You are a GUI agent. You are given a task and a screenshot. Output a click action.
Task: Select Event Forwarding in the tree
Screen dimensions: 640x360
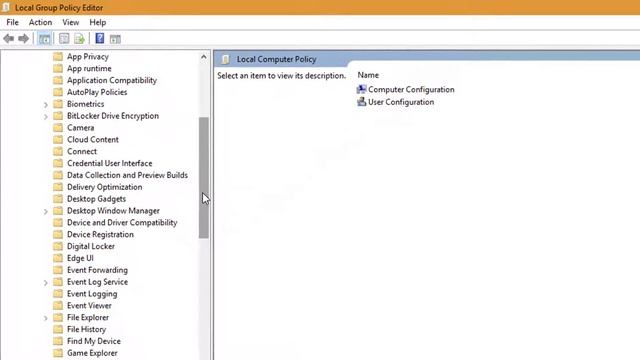click(97, 270)
